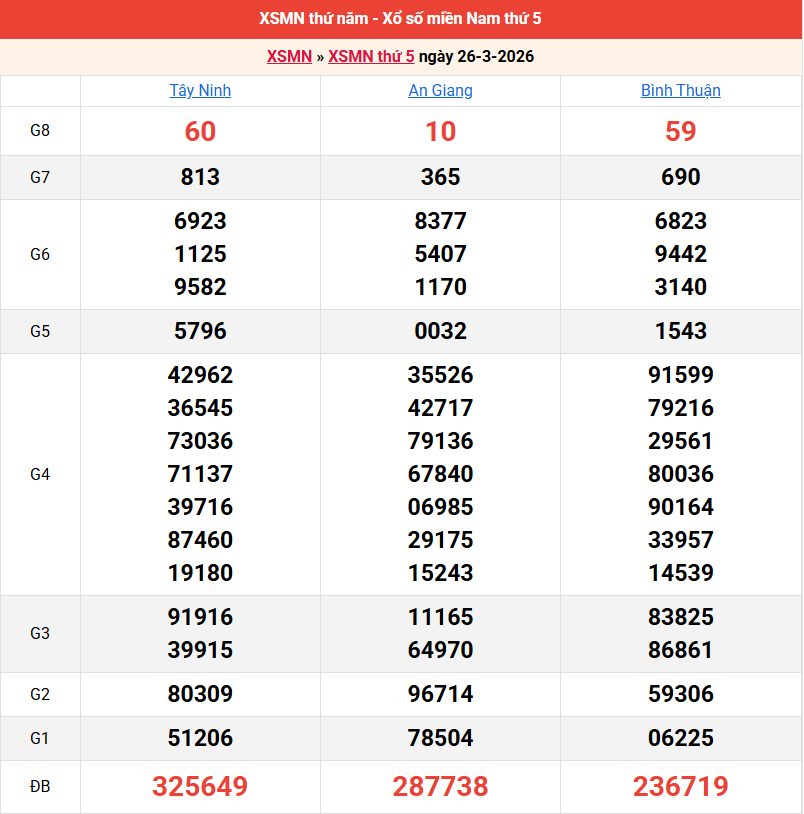Select Tây Ninh G8 number 60
Viewport: 804px width, 814px height.
pos(200,131)
